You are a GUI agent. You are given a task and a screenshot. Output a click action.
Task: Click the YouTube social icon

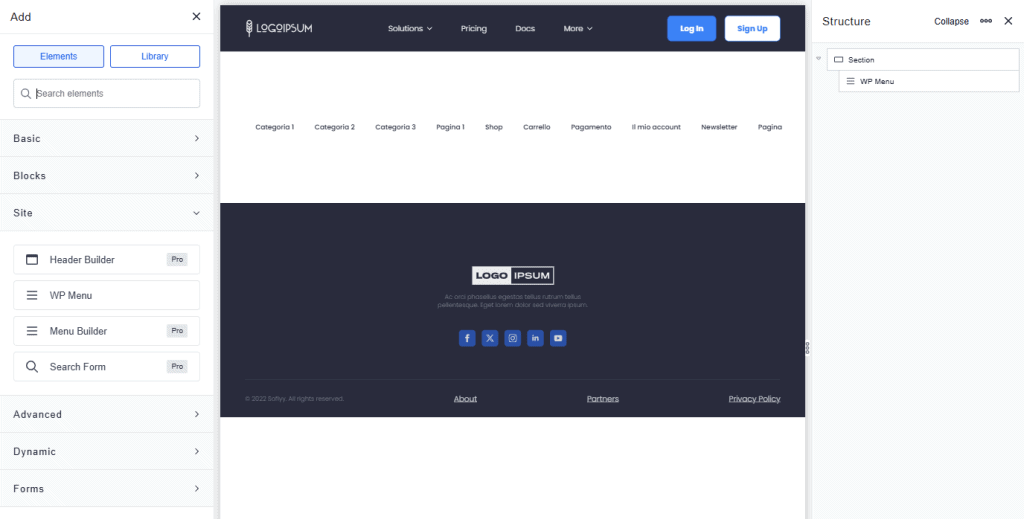coord(558,338)
